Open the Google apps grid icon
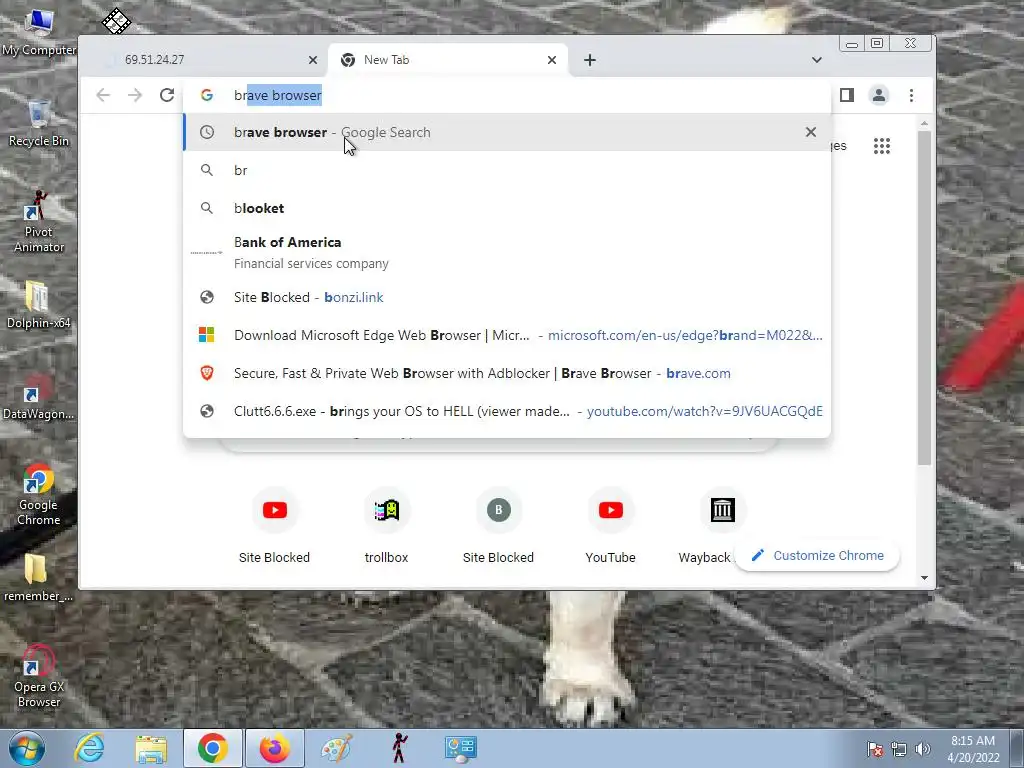1024x768 pixels. click(882, 146)
